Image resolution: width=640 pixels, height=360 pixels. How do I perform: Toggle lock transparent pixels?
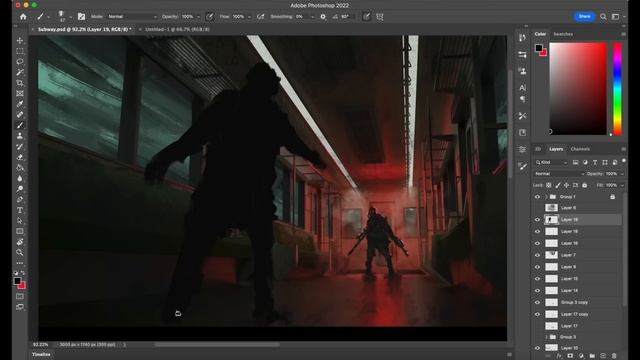pos(549,185)
